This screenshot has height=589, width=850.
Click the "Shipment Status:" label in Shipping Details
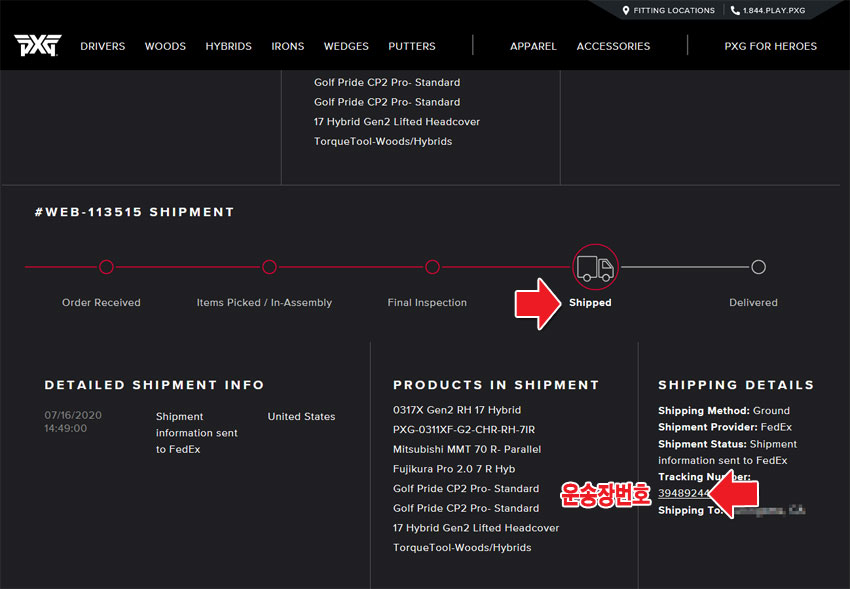703,444
